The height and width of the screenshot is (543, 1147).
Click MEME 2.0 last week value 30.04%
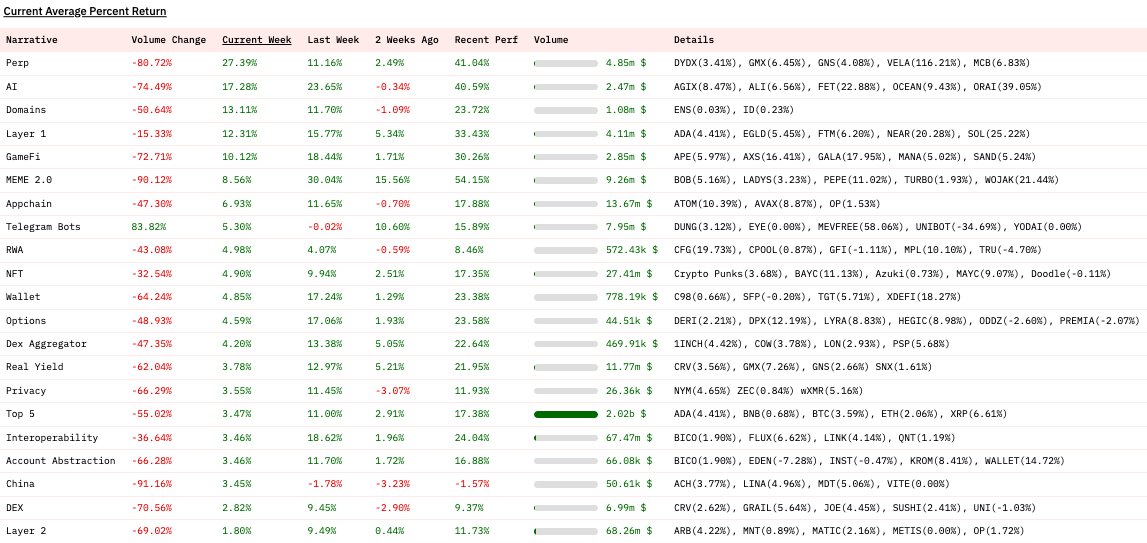(325, 180)
